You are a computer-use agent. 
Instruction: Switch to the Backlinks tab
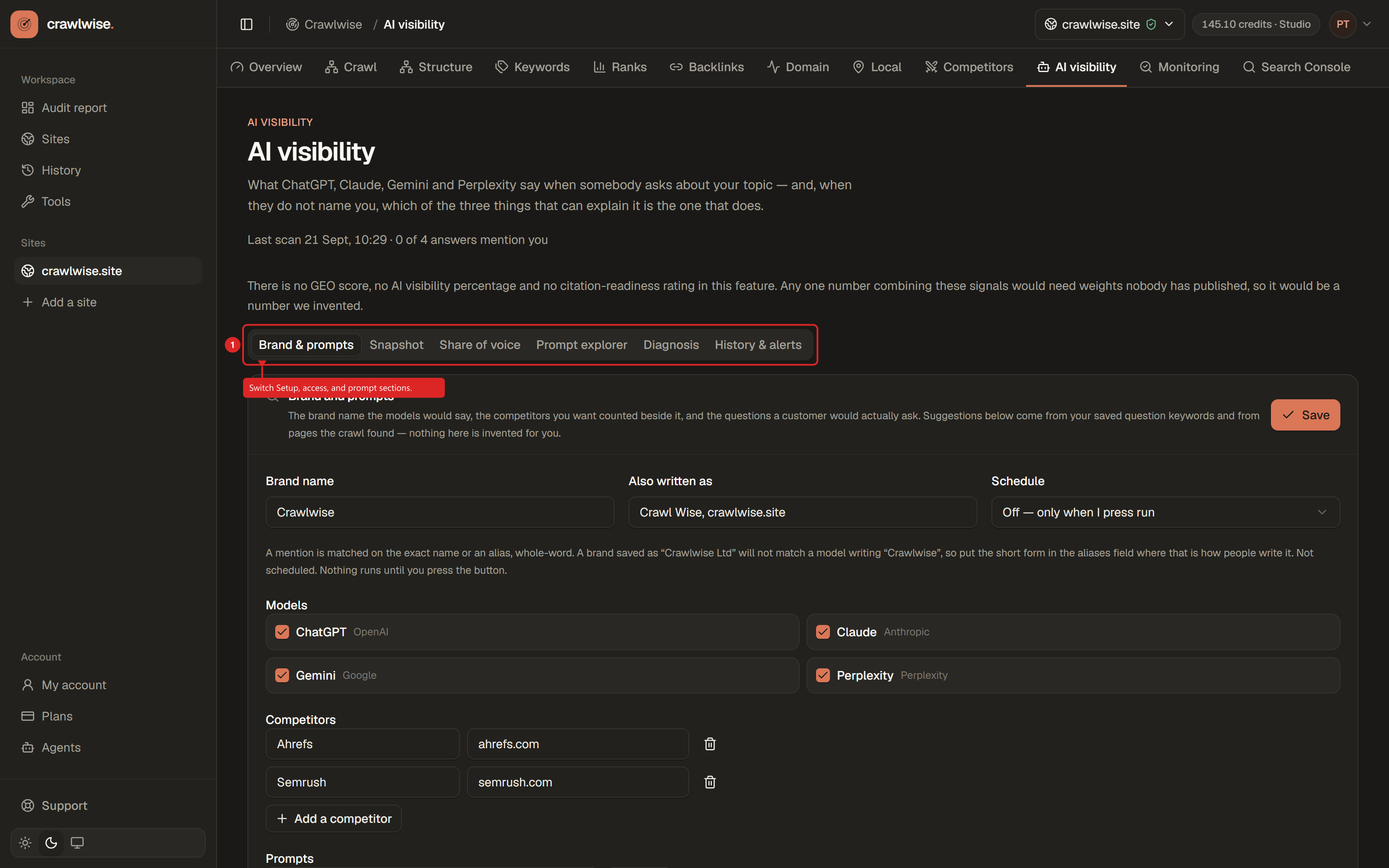pos(707,67)
